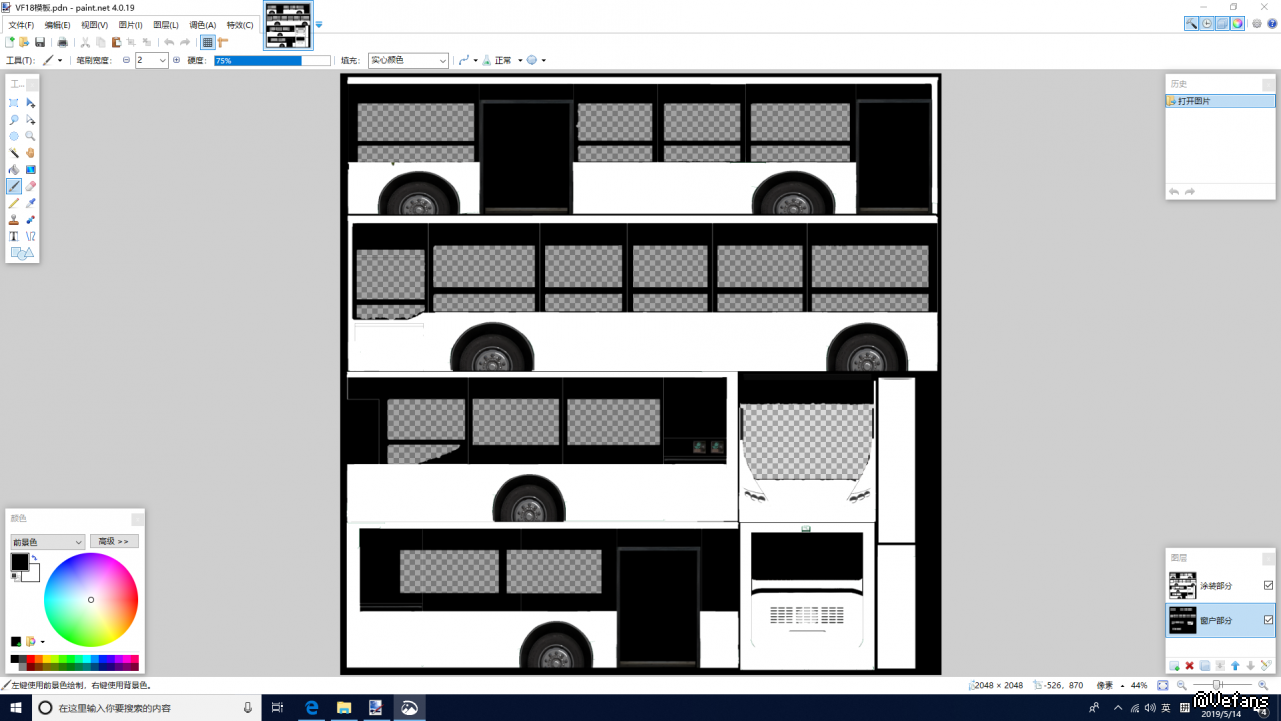Open the 填充 fill style dropdown
The image size is (1281, 721).
[408, 60]
